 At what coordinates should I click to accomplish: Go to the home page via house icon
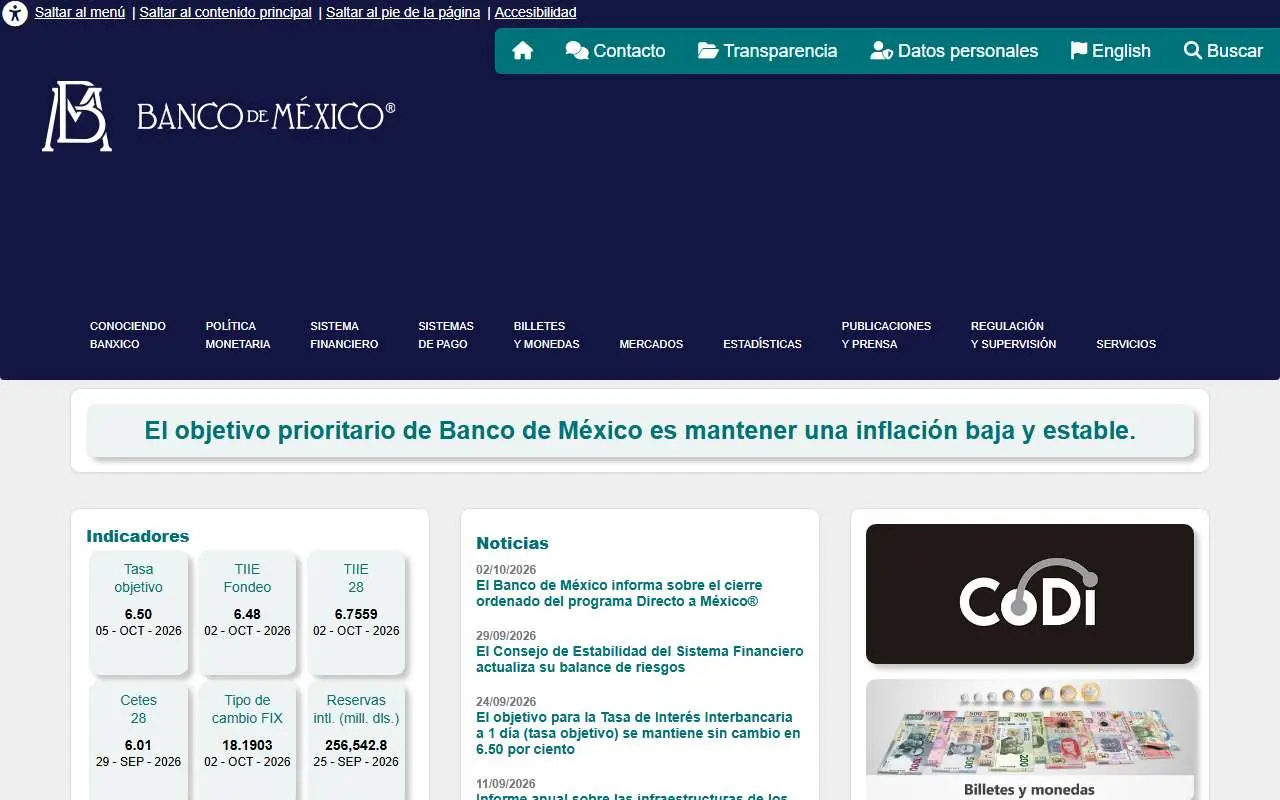pyautogui.click(x=522, y=51)
